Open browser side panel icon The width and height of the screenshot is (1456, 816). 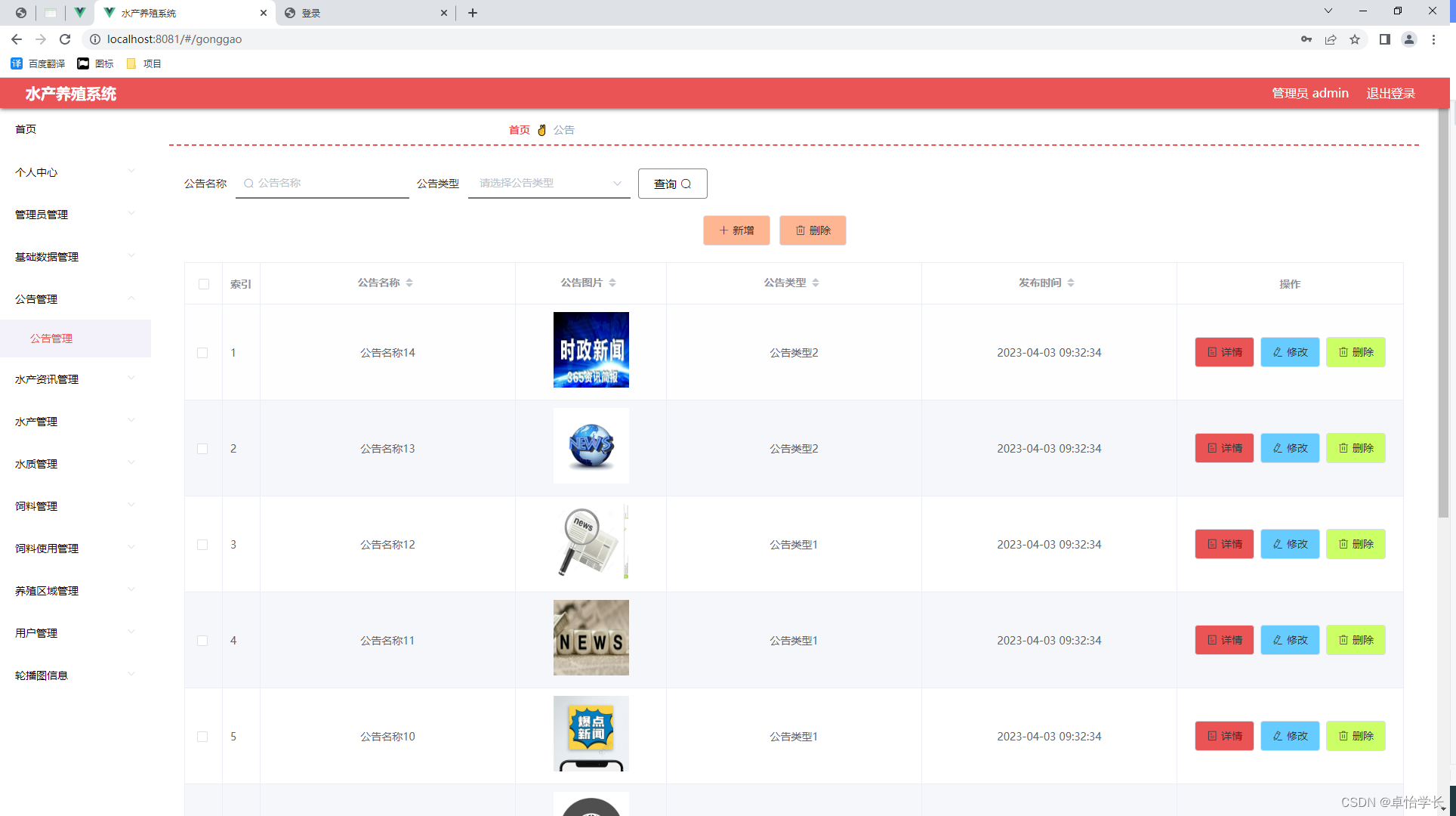1384,39
